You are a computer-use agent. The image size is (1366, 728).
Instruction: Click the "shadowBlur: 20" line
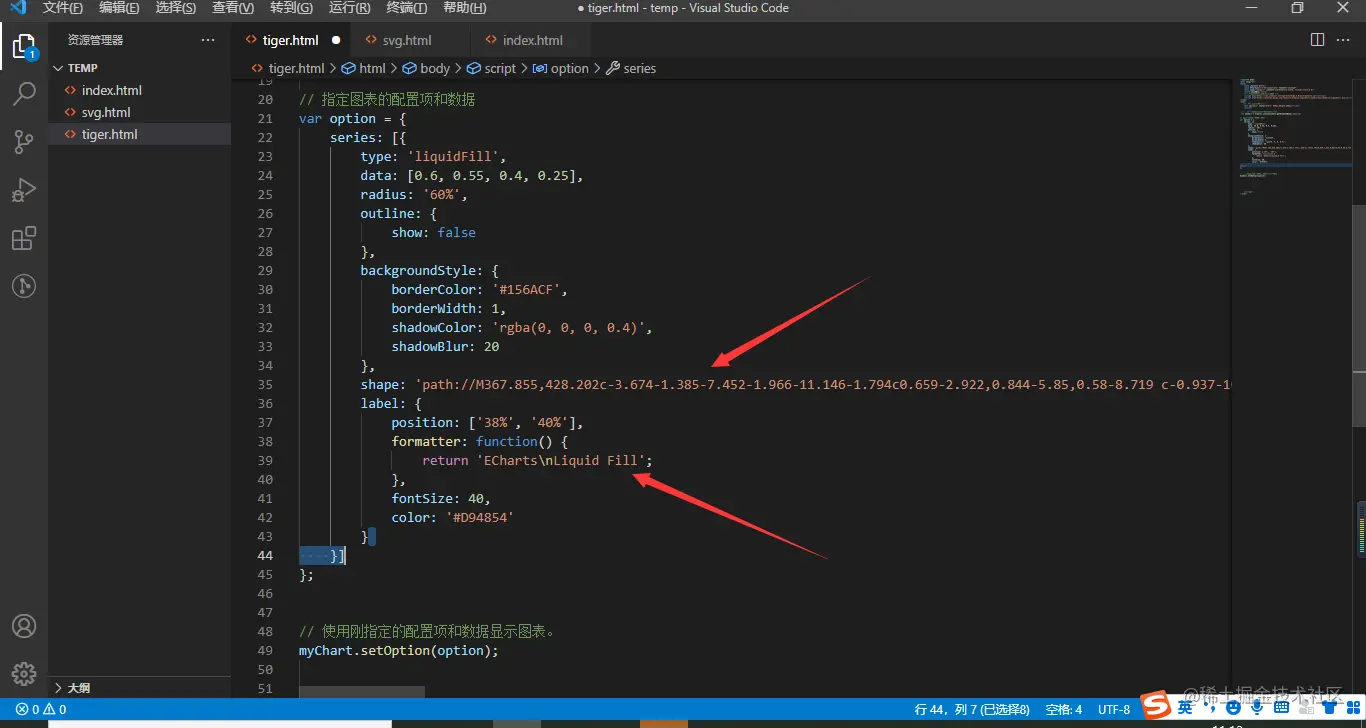[445, 346]
